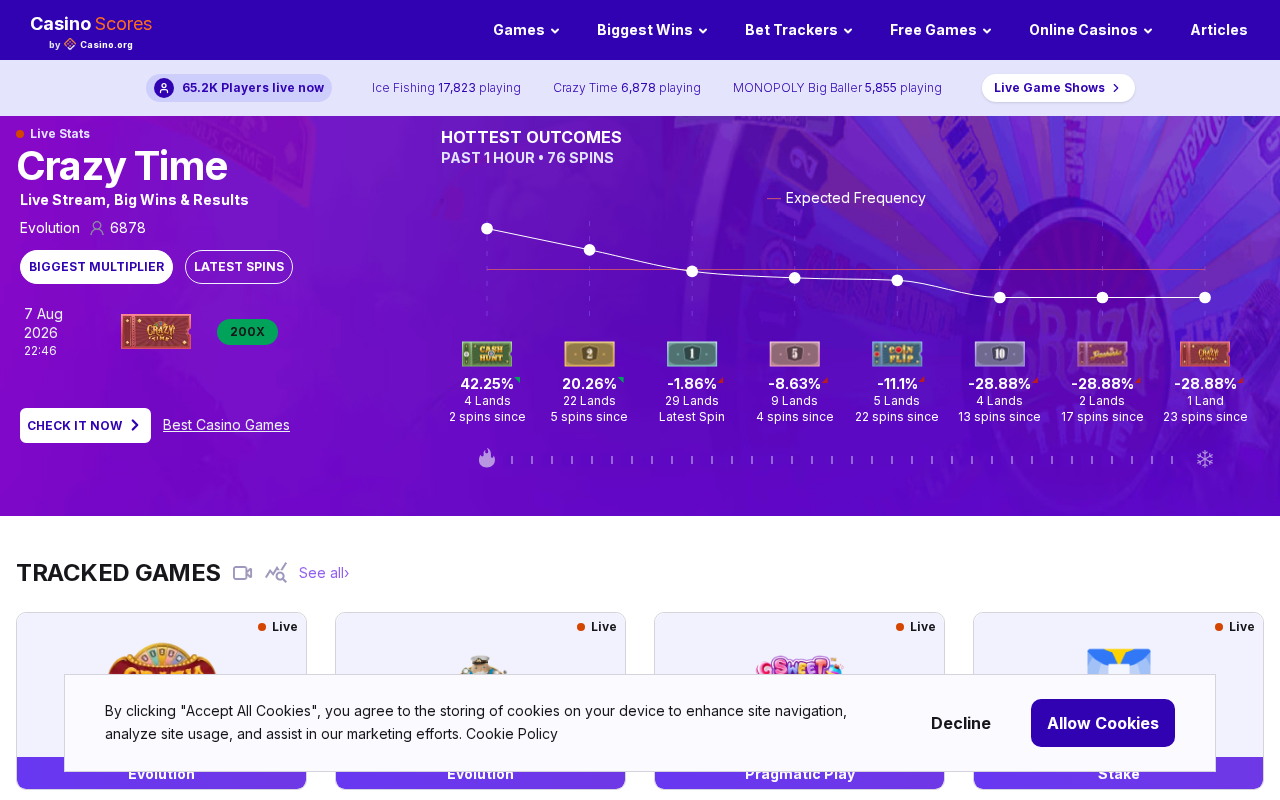Open the first Evolution tracked game card
Viewport: 1280px width, 800px height.
(x=161, y=700)
